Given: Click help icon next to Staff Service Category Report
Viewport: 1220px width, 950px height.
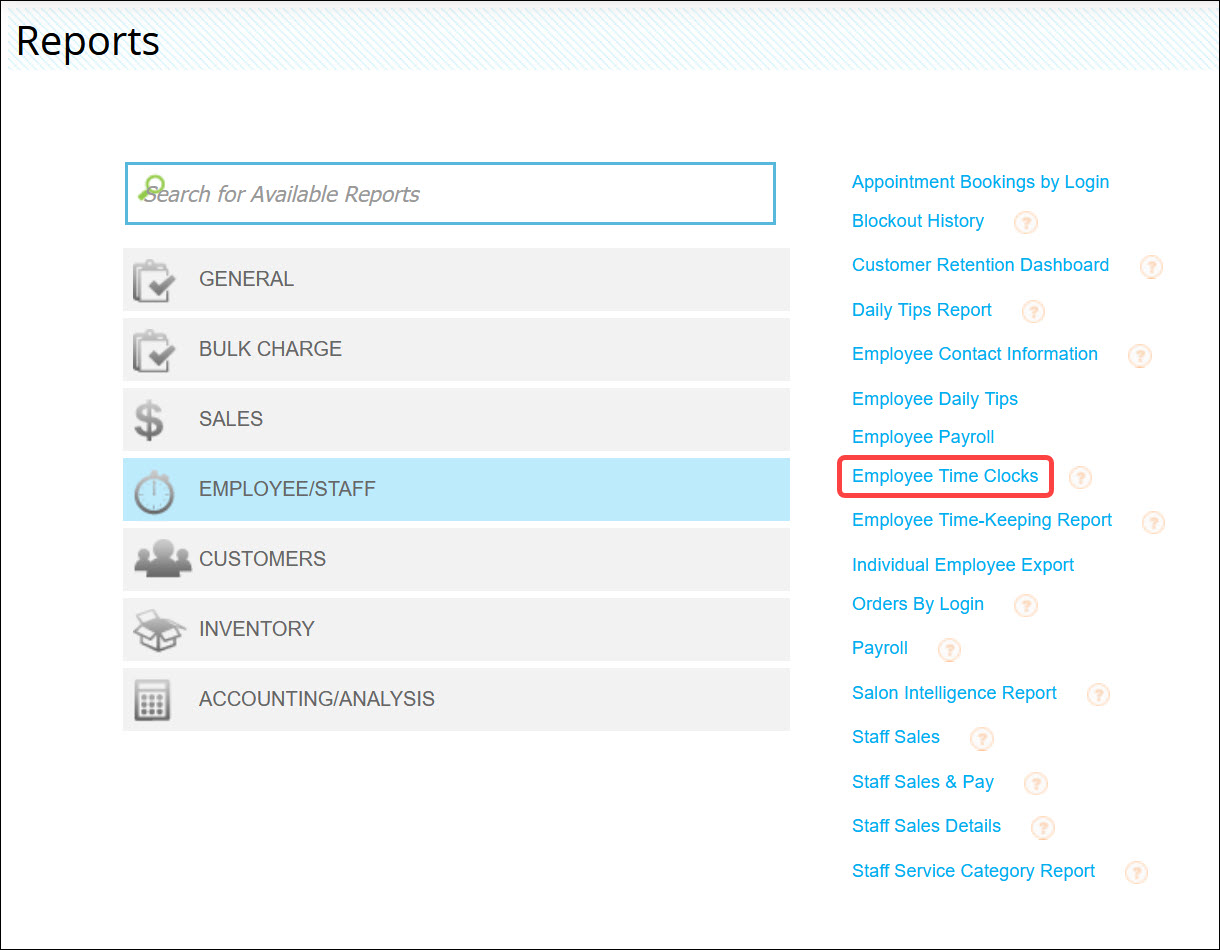Looking at the screenshot, I should (x=1136, y=873).
